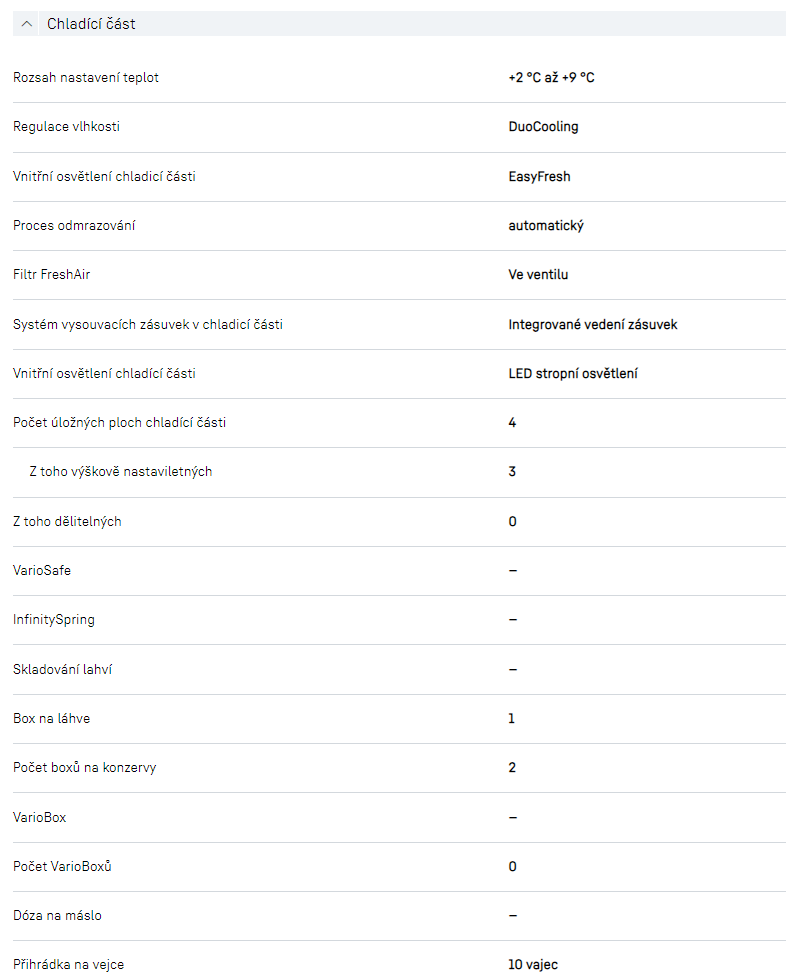The width and height of the screenshot is (786, 977).
Task: Click LED stropní osvětlení value
Action: [573, 374]
